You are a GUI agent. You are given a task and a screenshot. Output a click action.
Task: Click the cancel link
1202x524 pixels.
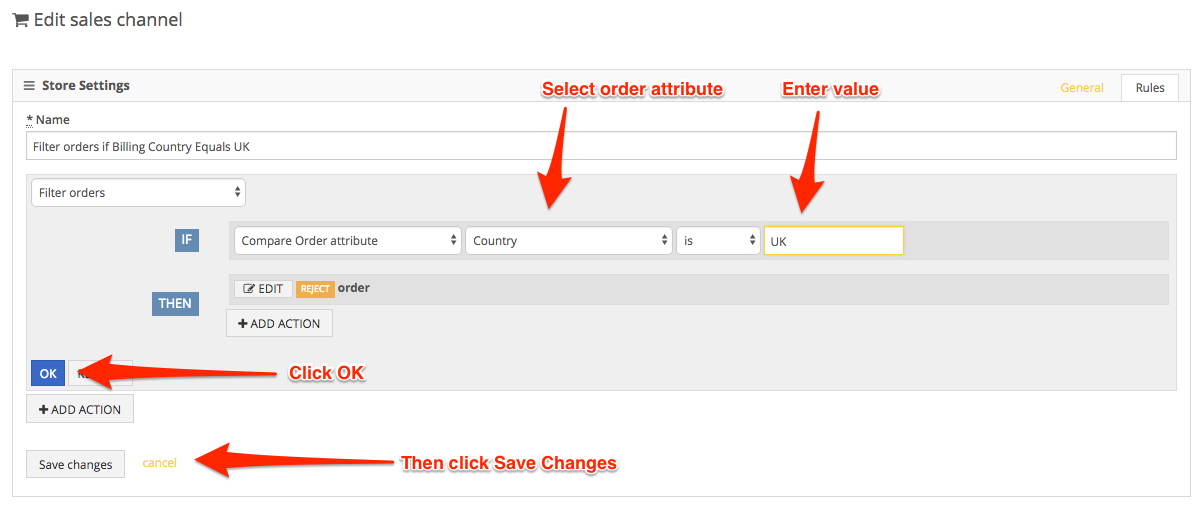point(159,463)
